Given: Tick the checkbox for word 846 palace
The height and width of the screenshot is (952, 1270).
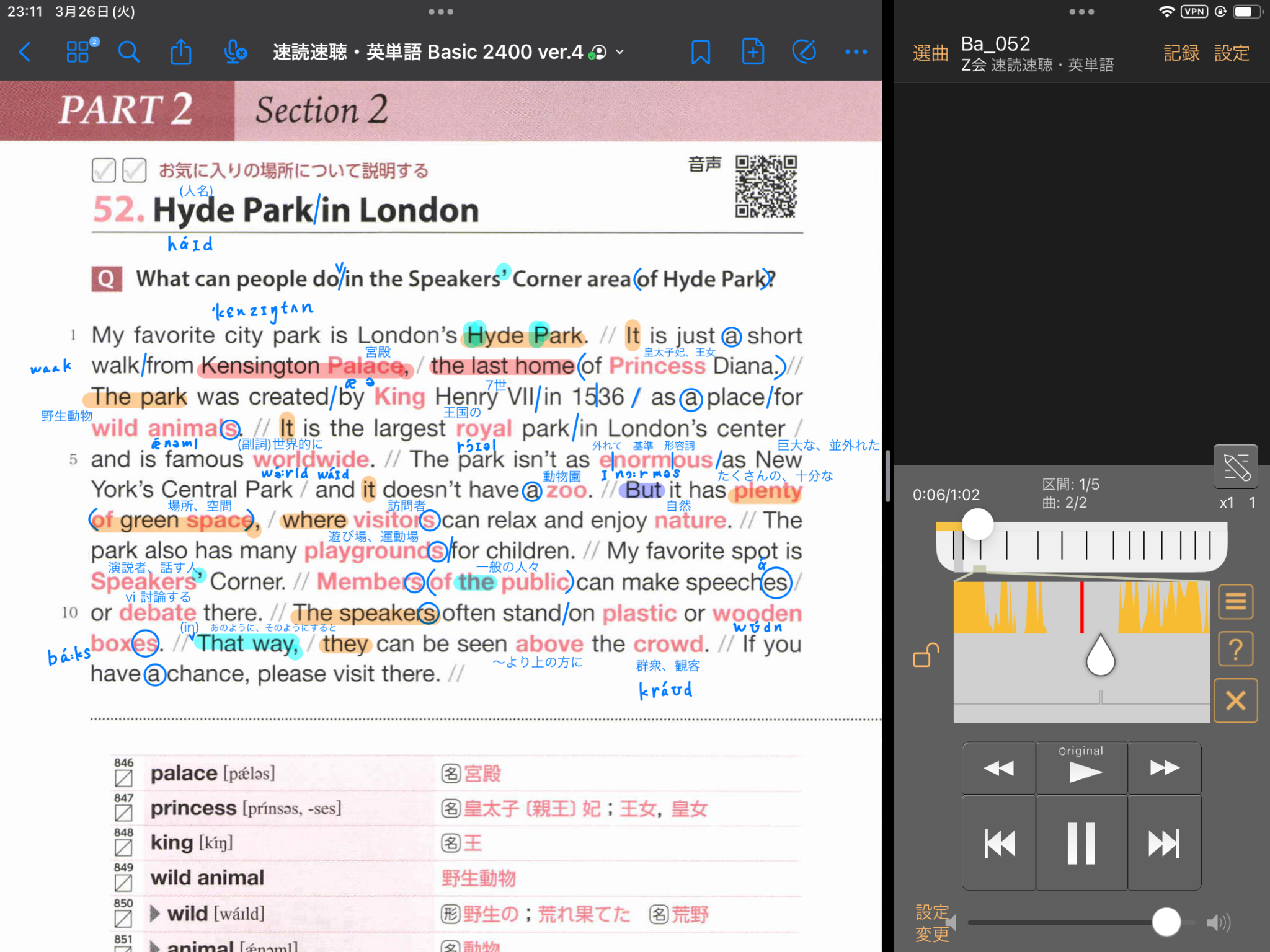Looking at the screenshot, I should (x=123, y=778).
